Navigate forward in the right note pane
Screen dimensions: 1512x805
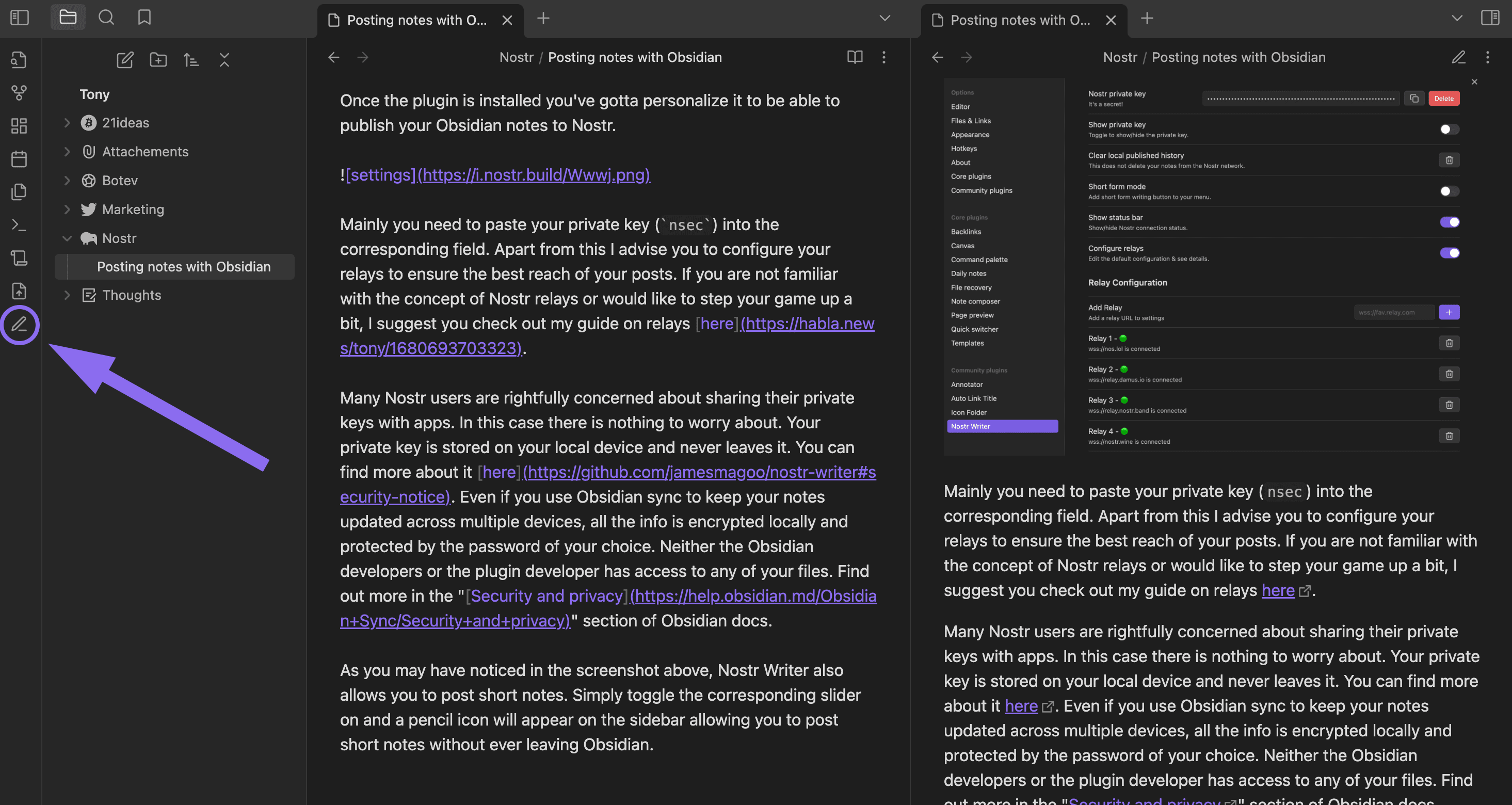click(x=966, y=57)
